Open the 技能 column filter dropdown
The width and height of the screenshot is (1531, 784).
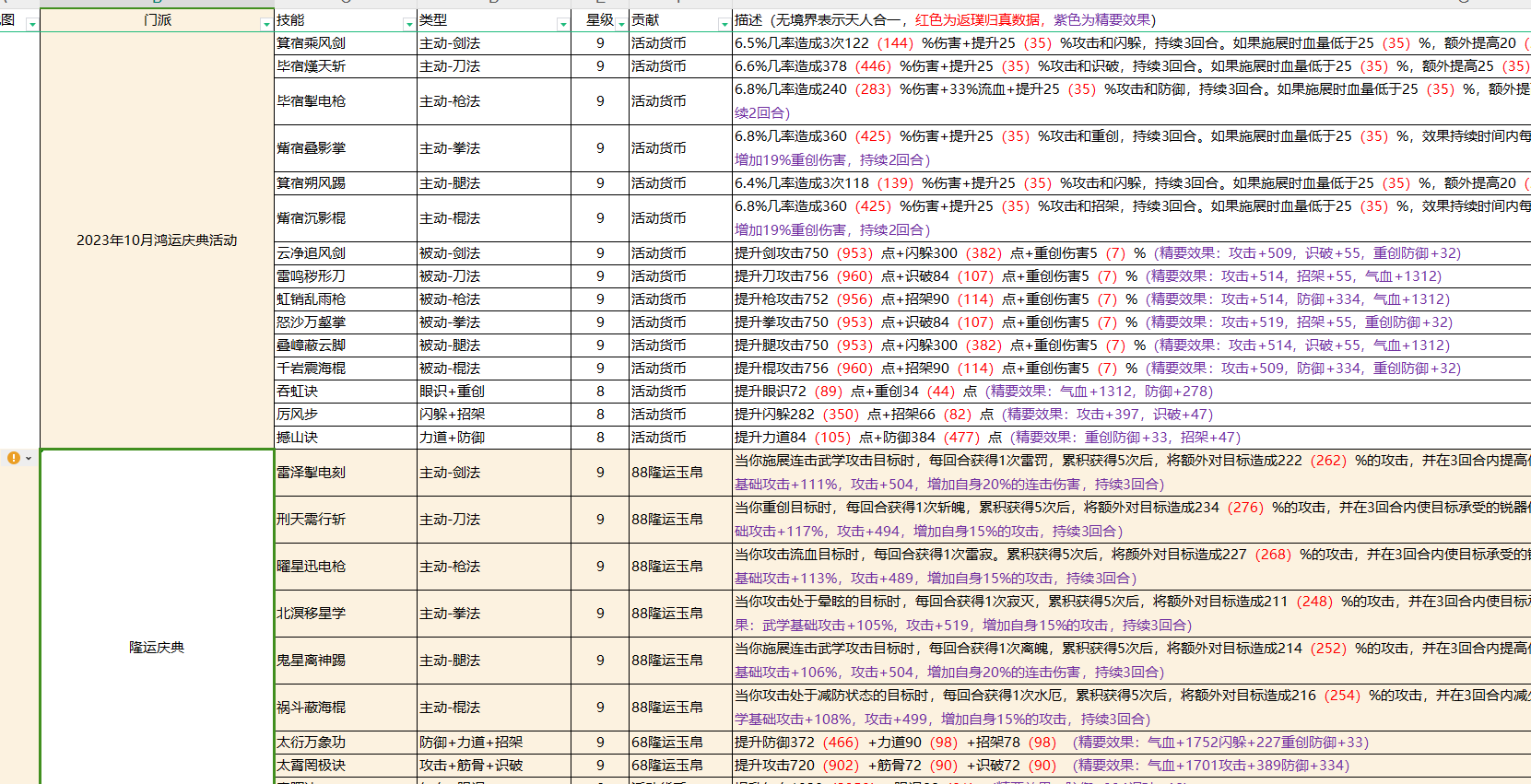tap(409, 24)
